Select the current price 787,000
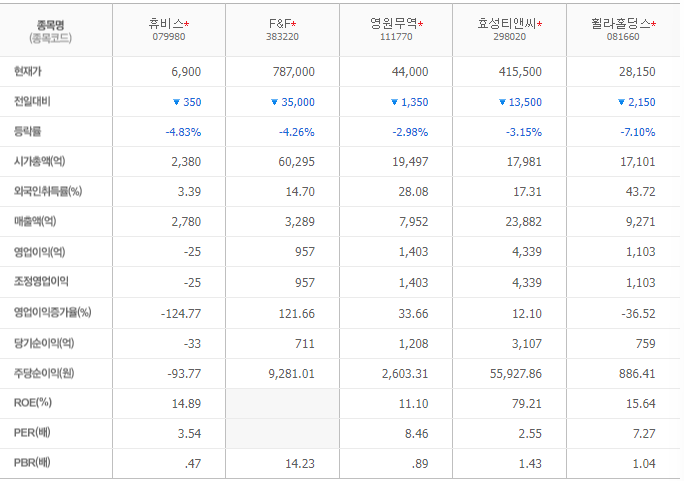The width and height of the screenshot is (684, 481). coord(294,72)
